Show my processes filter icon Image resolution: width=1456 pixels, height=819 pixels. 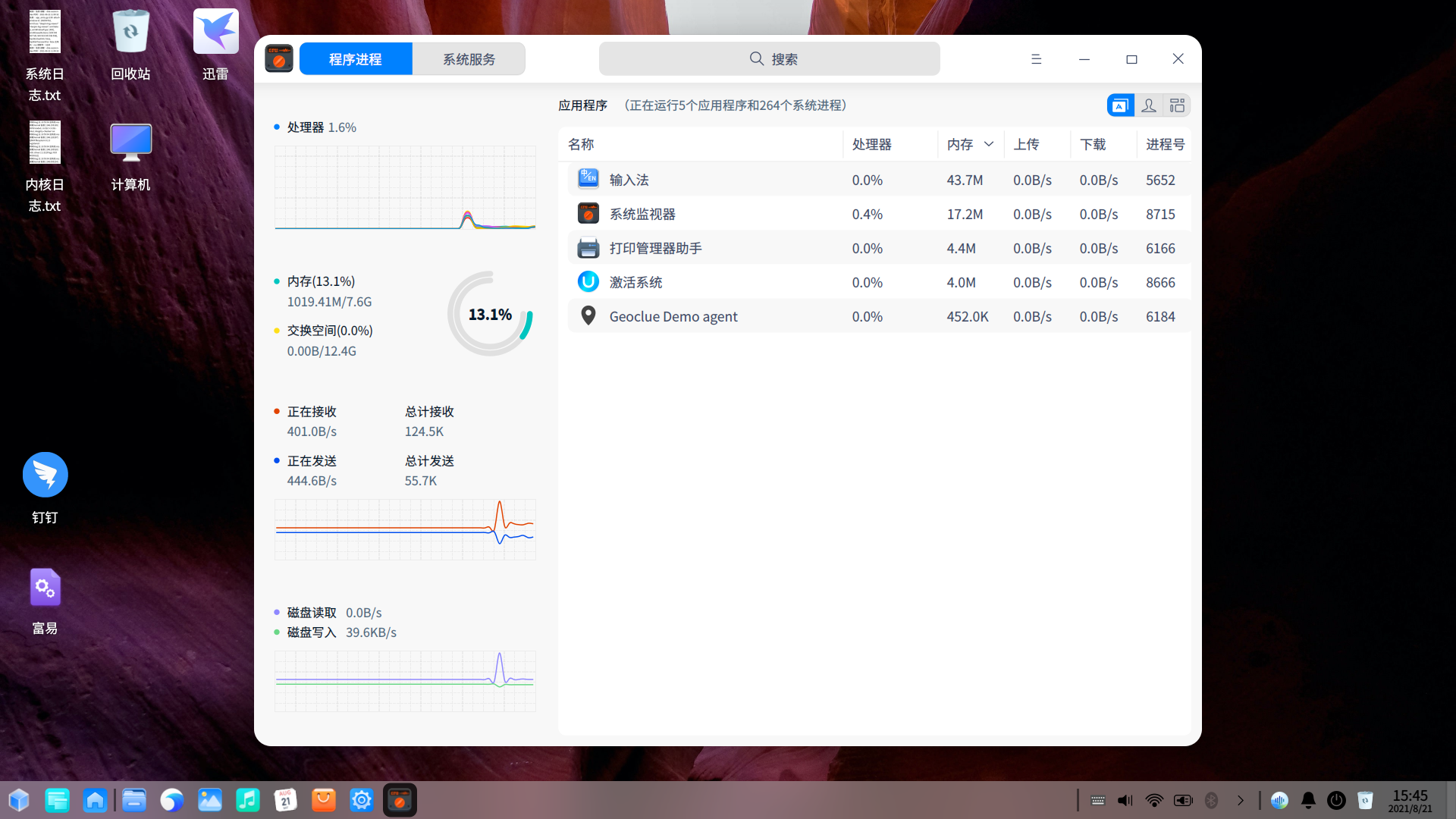[x=1149, y=105]
